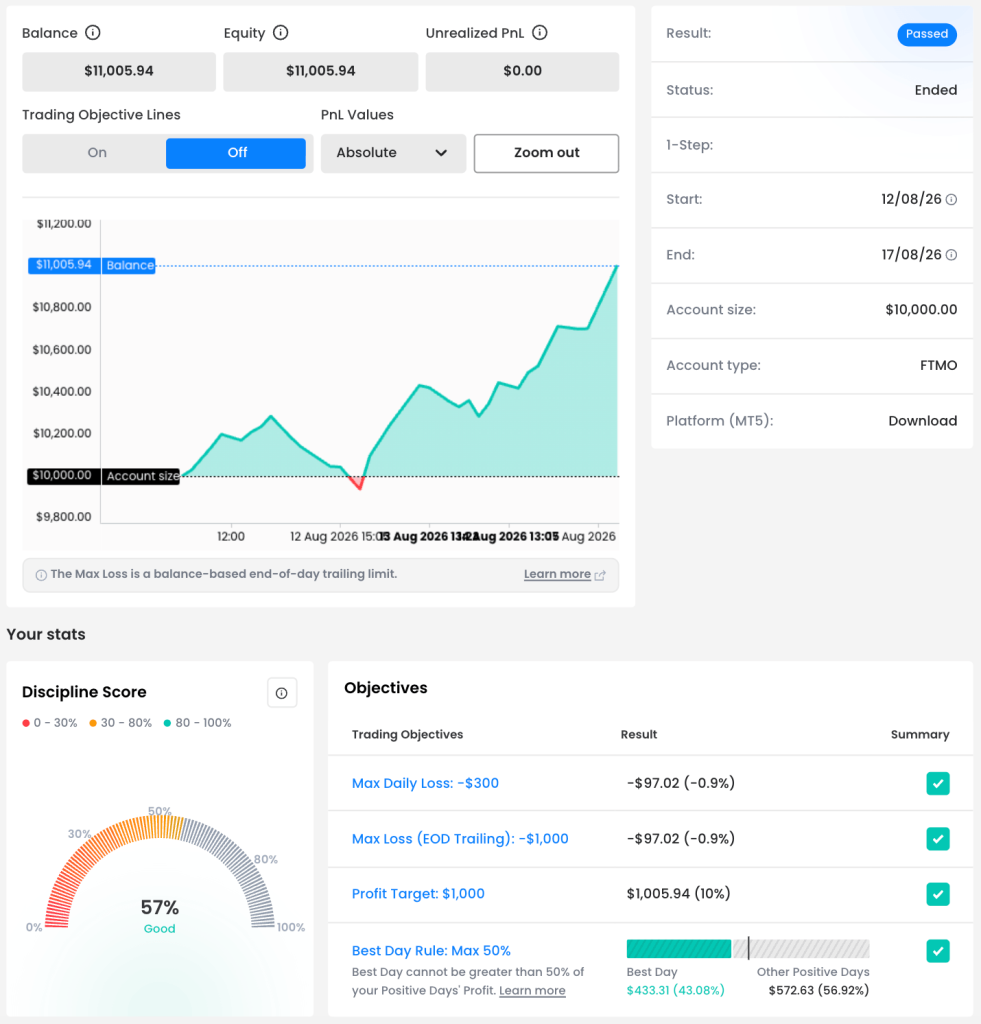Open the Unrealized PnL info icon
981x1024 pixels.
click(539, 33)
